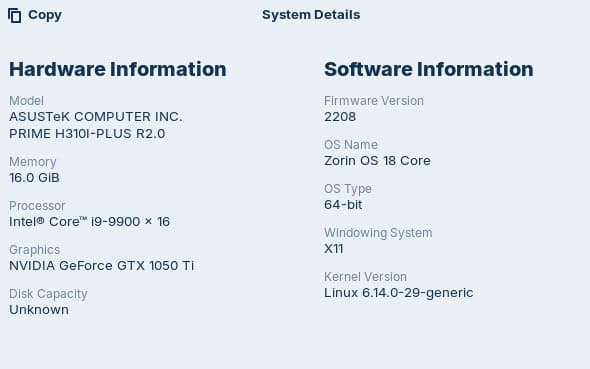The image size is (590, 369).
Task: Click the OS Type label
Action: pos(348,189)
